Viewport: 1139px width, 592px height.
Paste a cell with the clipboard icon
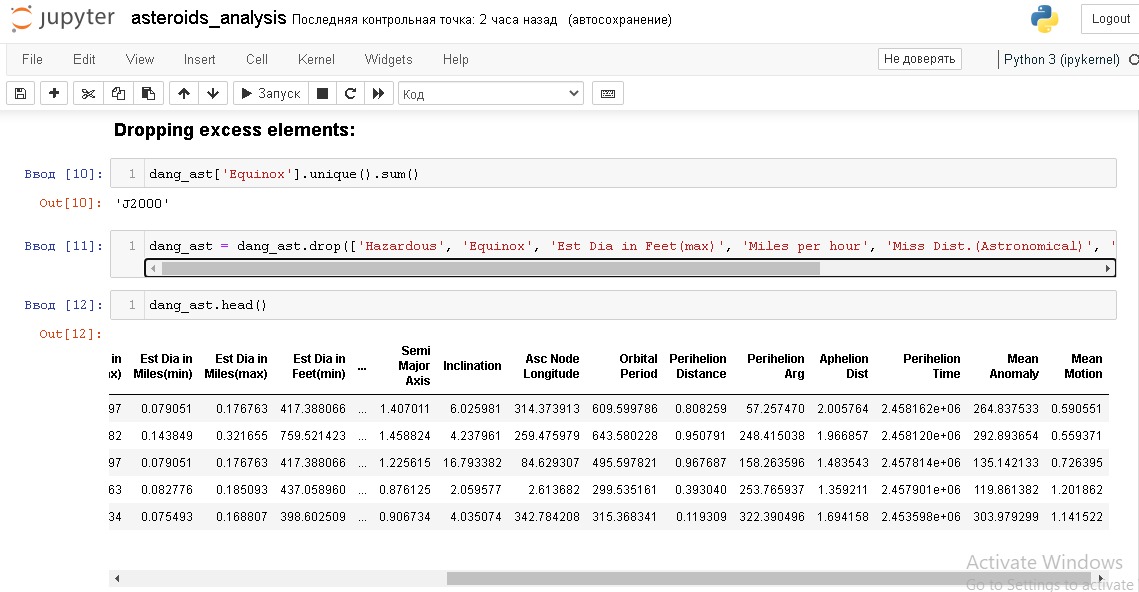pyautogui.click(x=146, y=92)
